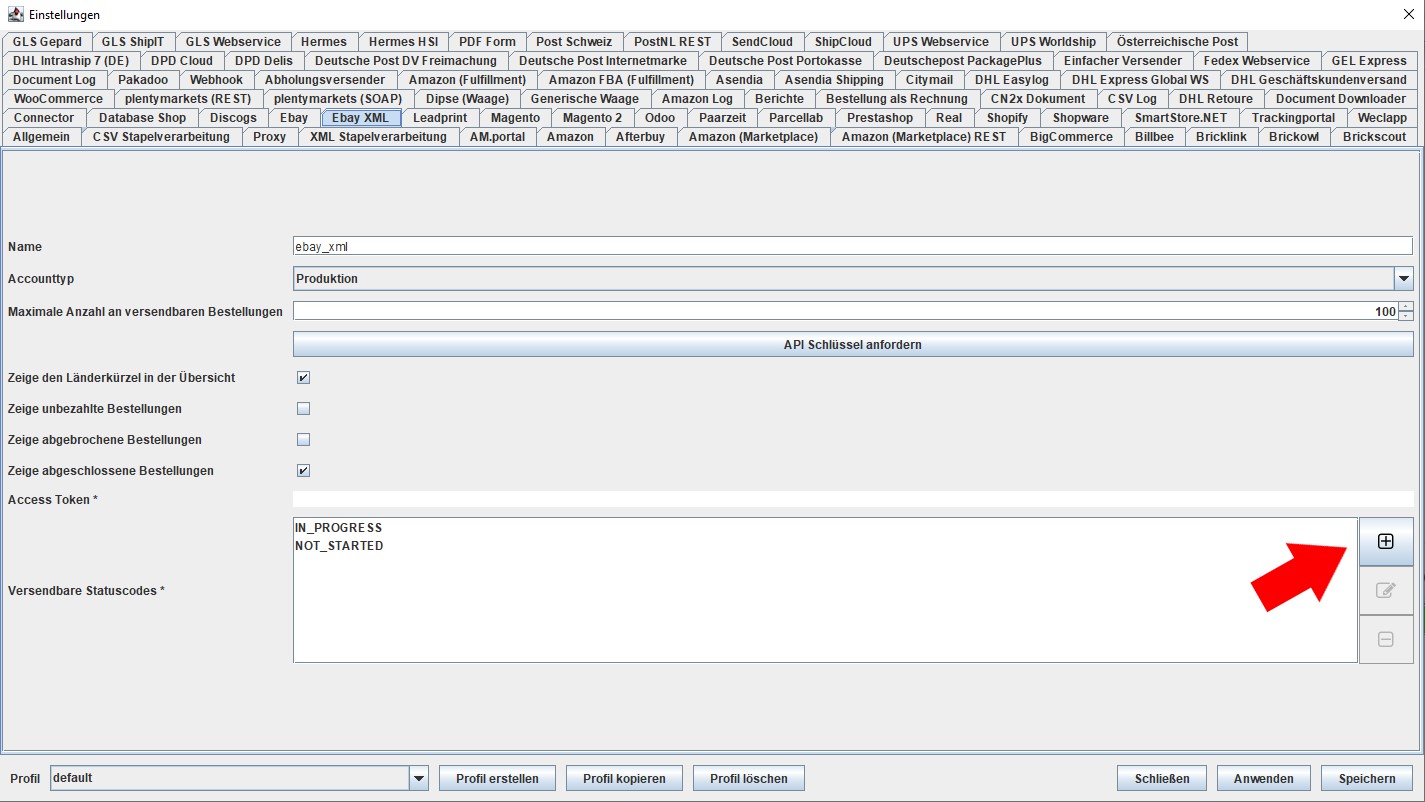Increase maximum order count by one
Viewport: 1425px width, 802px height.
pyautogui.click(x=1406, y=307)
